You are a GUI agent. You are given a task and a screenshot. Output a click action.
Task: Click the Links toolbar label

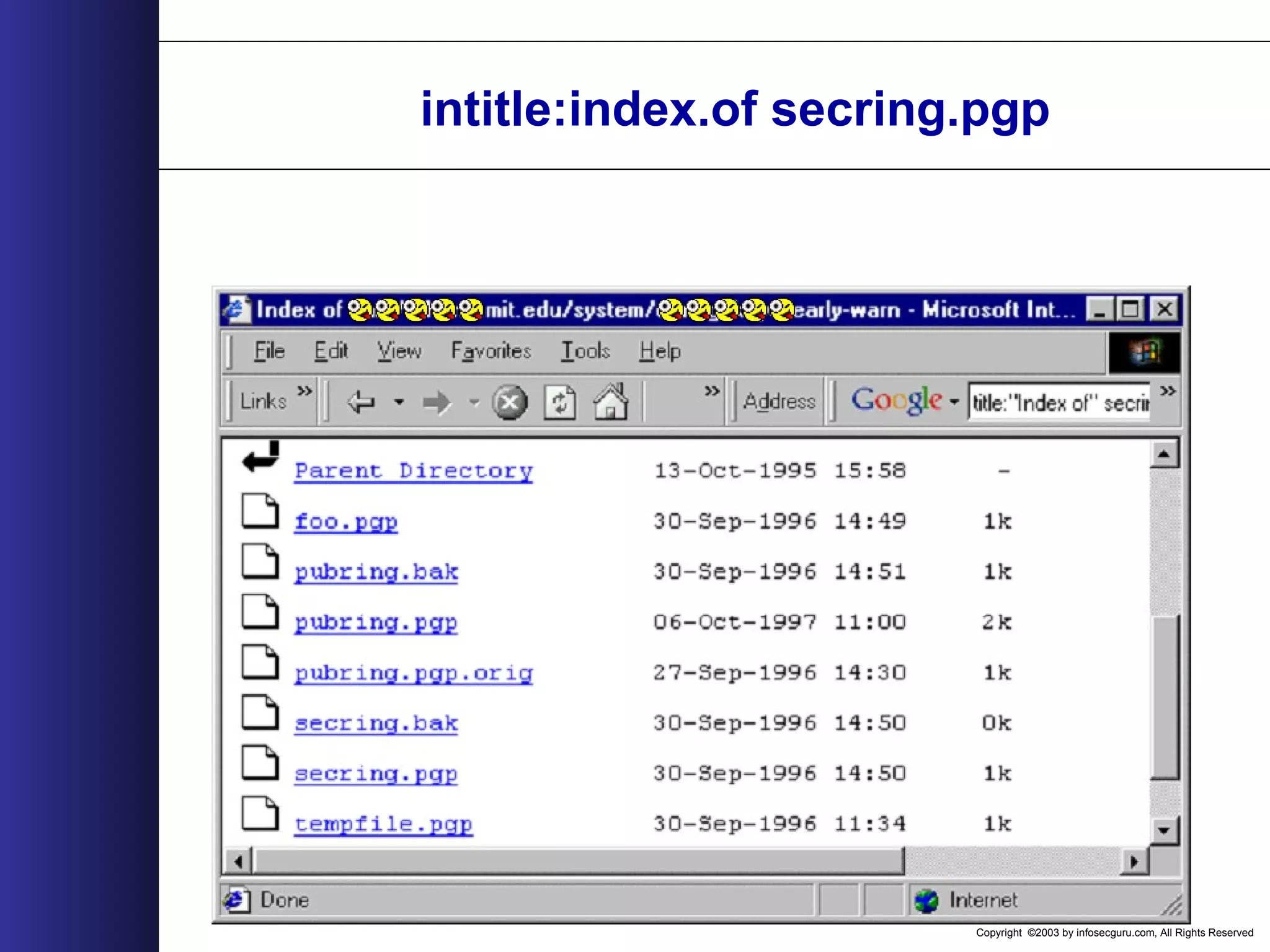[x=264, y=402]
